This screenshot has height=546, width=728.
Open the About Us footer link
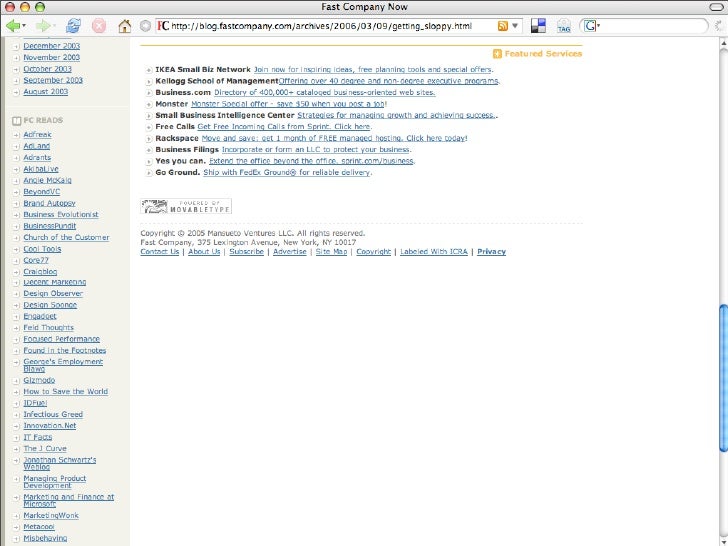tap(204, 252)
